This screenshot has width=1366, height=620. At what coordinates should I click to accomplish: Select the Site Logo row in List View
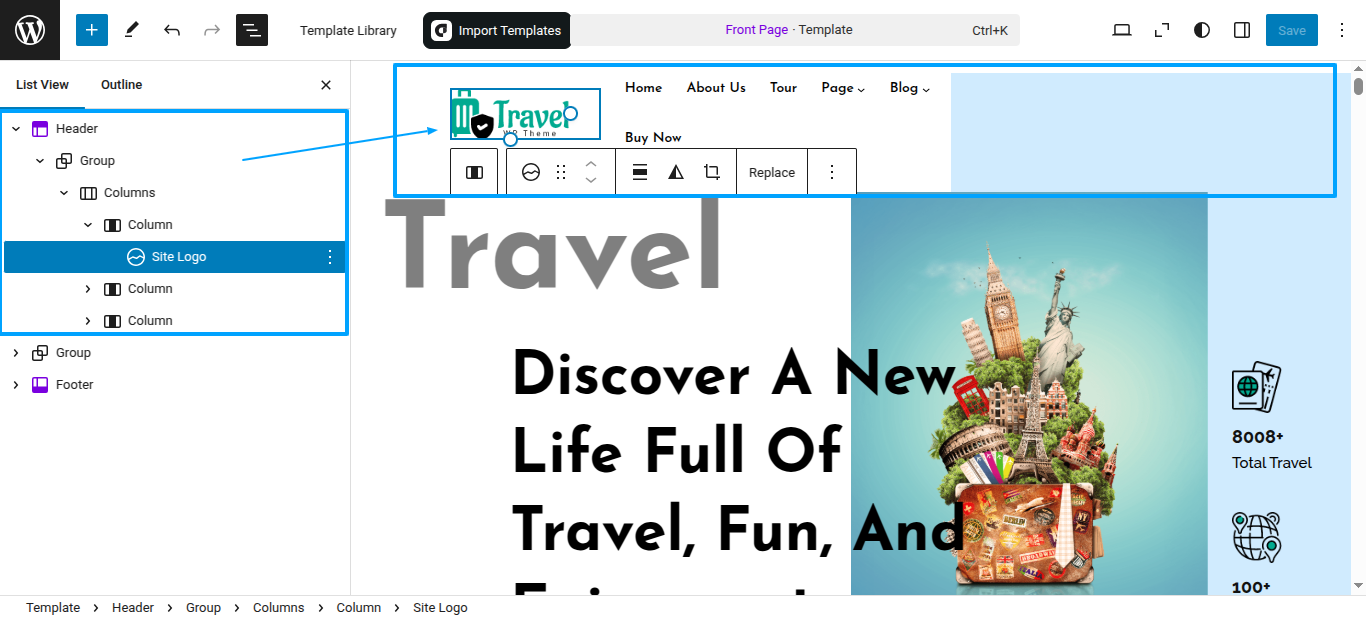(x=174, y=257)
